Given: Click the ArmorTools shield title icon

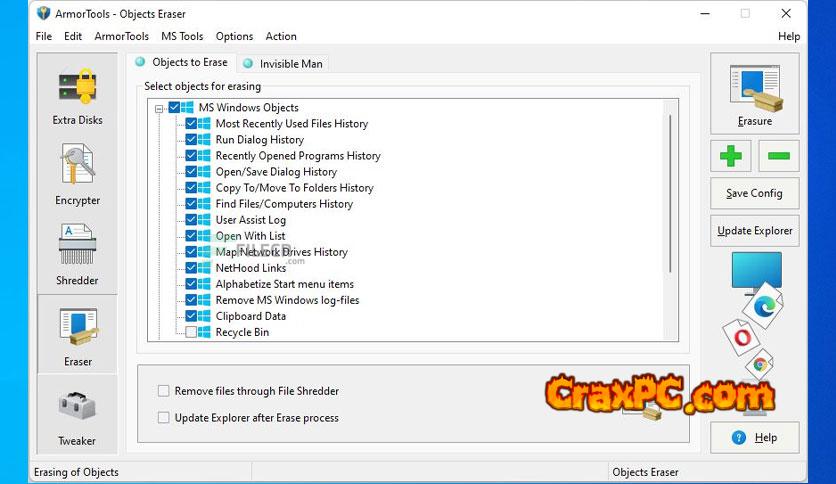Looking at the screenshot, I should (44, 13).
